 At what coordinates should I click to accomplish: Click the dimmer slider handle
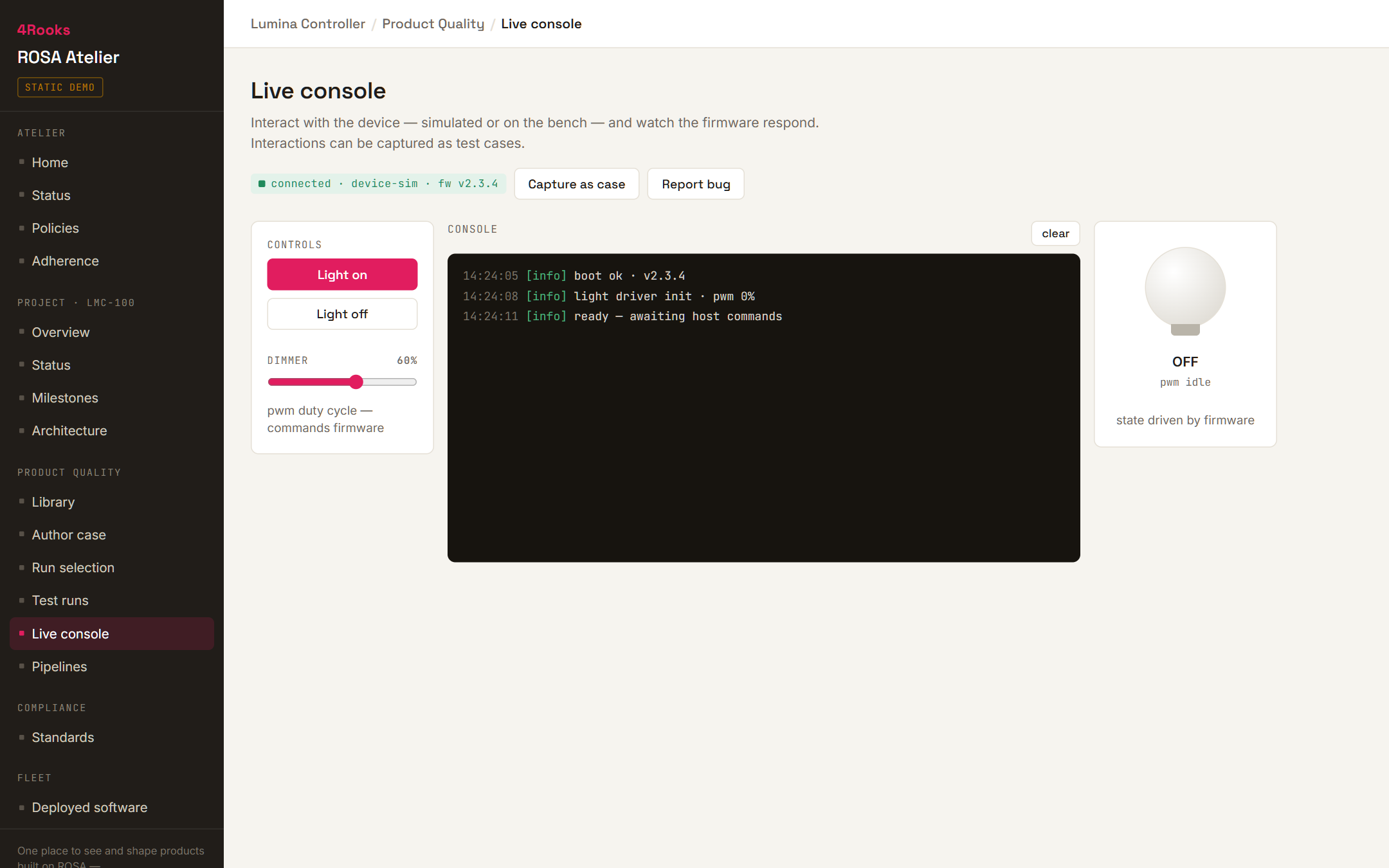click(356, 382)
